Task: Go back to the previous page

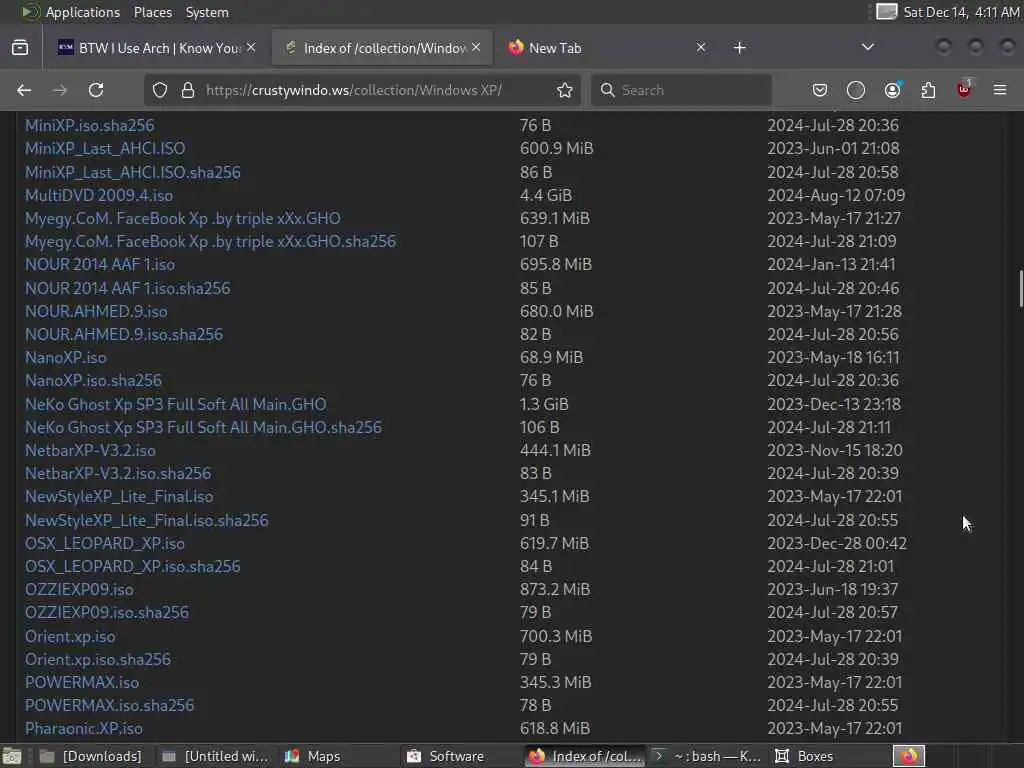Action: point(24,90)
